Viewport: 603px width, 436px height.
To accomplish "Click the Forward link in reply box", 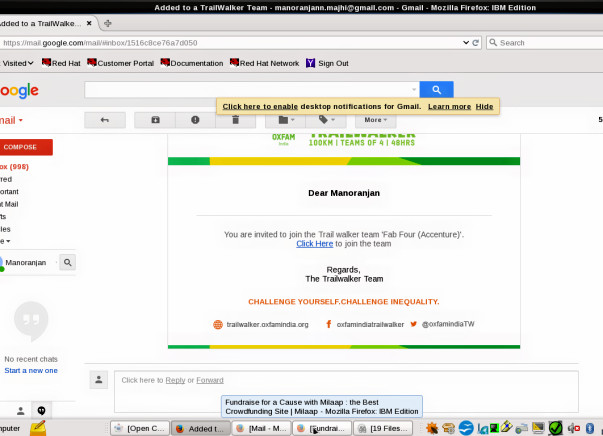I will point(210,380).
